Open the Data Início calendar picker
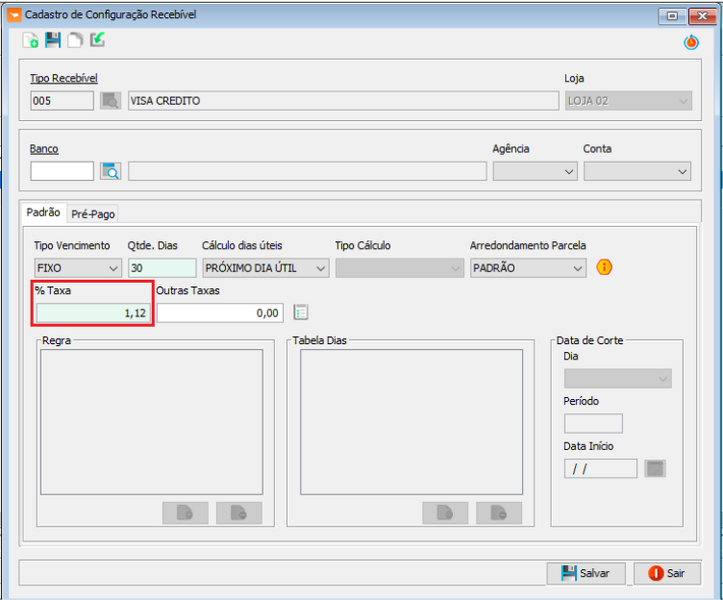 [655, 468]
